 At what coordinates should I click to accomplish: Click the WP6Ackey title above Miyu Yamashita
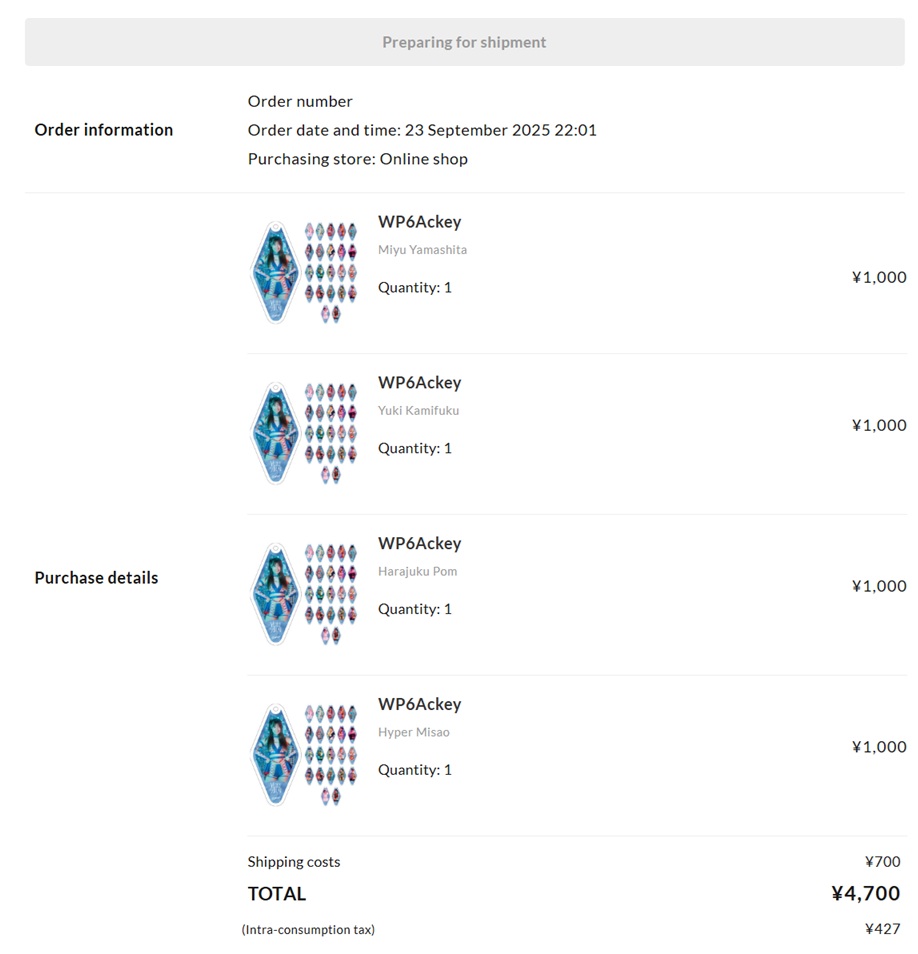[x=419, y=222]
